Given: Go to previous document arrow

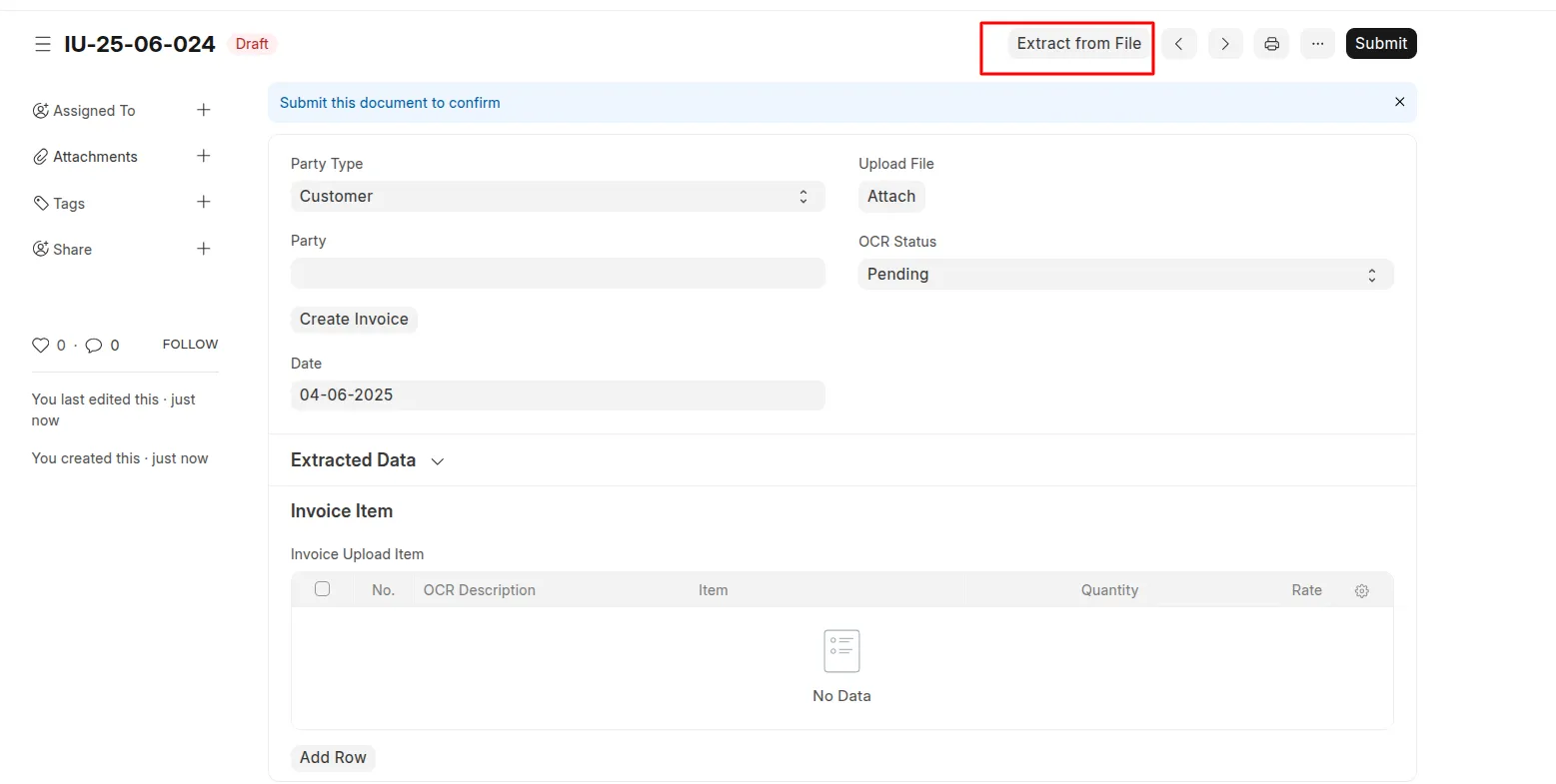Looking at the screenshot, I should pyautogui.click(x=1179, y=44).
